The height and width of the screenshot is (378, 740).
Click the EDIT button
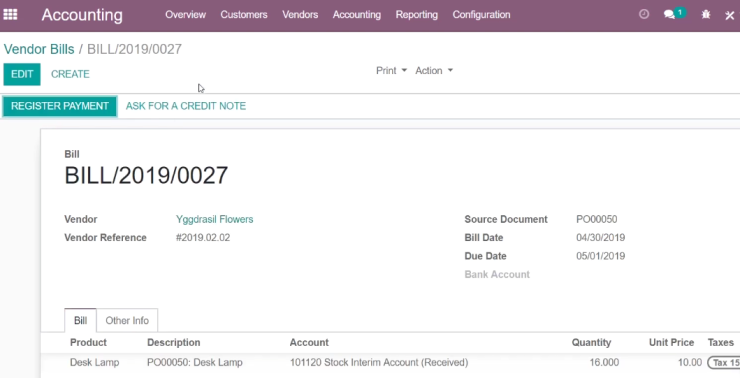click(22, 74)
